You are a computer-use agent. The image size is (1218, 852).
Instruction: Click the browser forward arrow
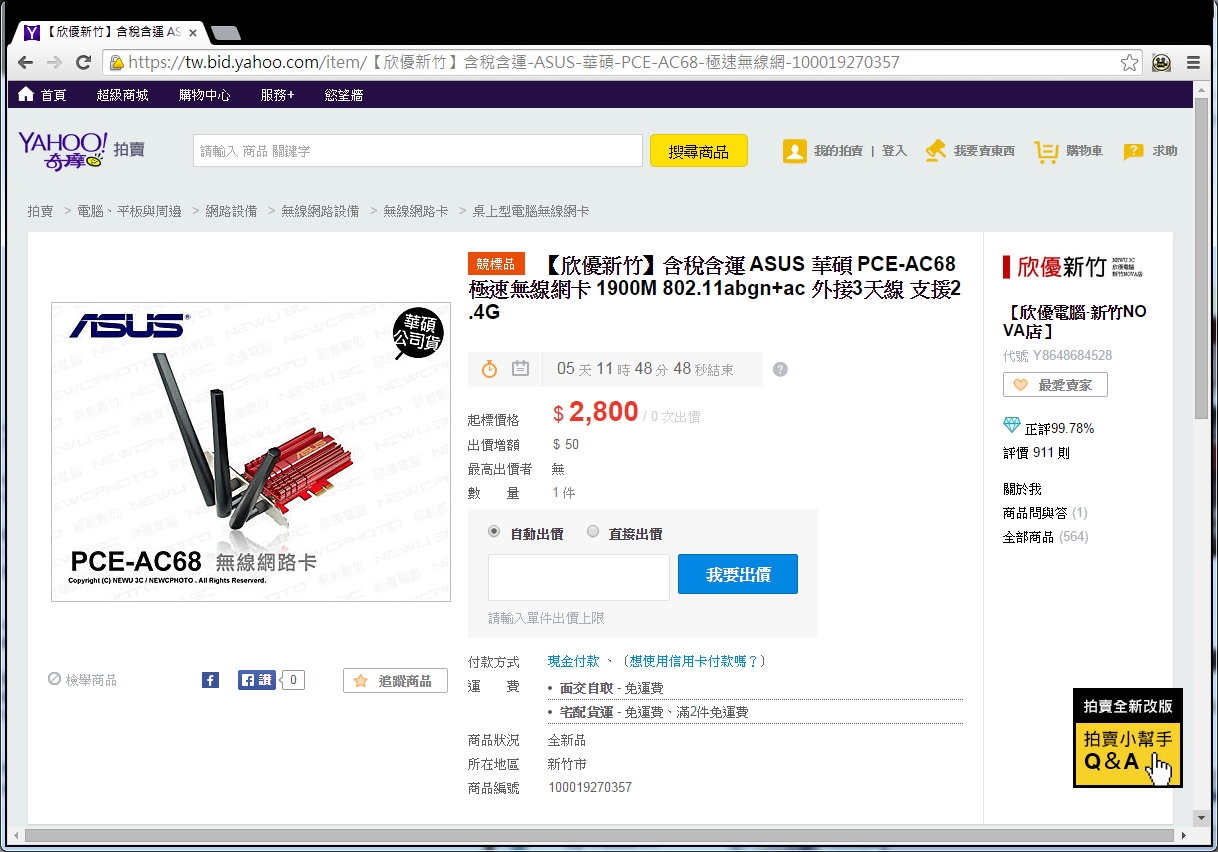[x=54, y=62]
